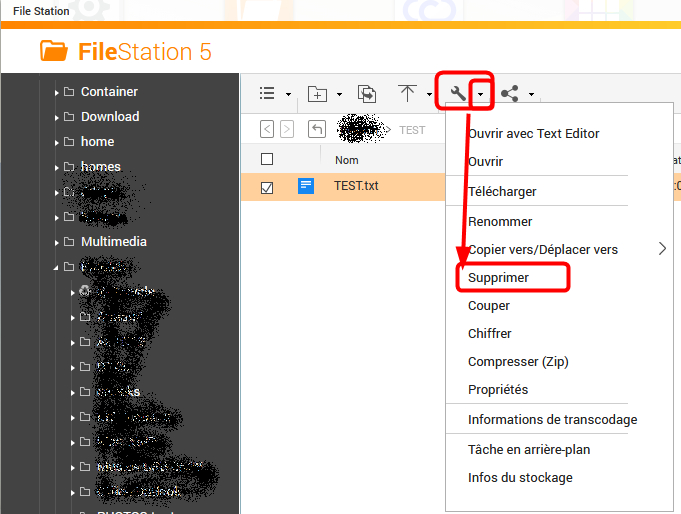This screenshot has height=514, width=681.
Task: Toggle the select-all checkbox in header
Action: pyautogui.click(x=267, y=159)
